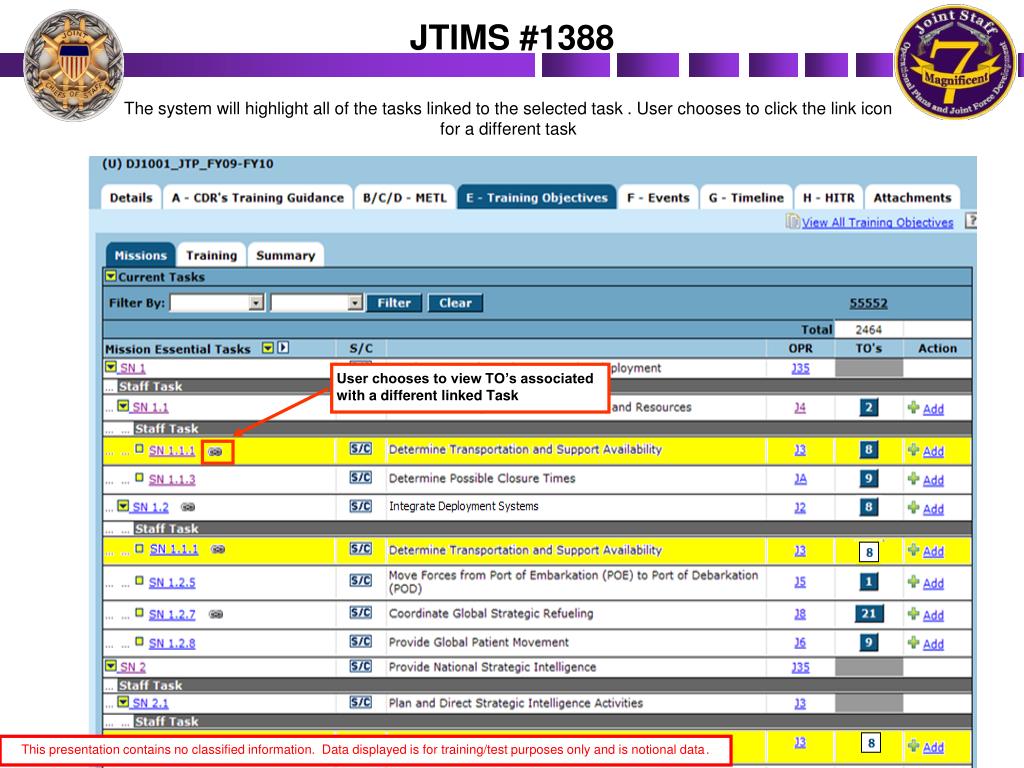
Task: Go to the F - Events tab
Action: point(658,197)
